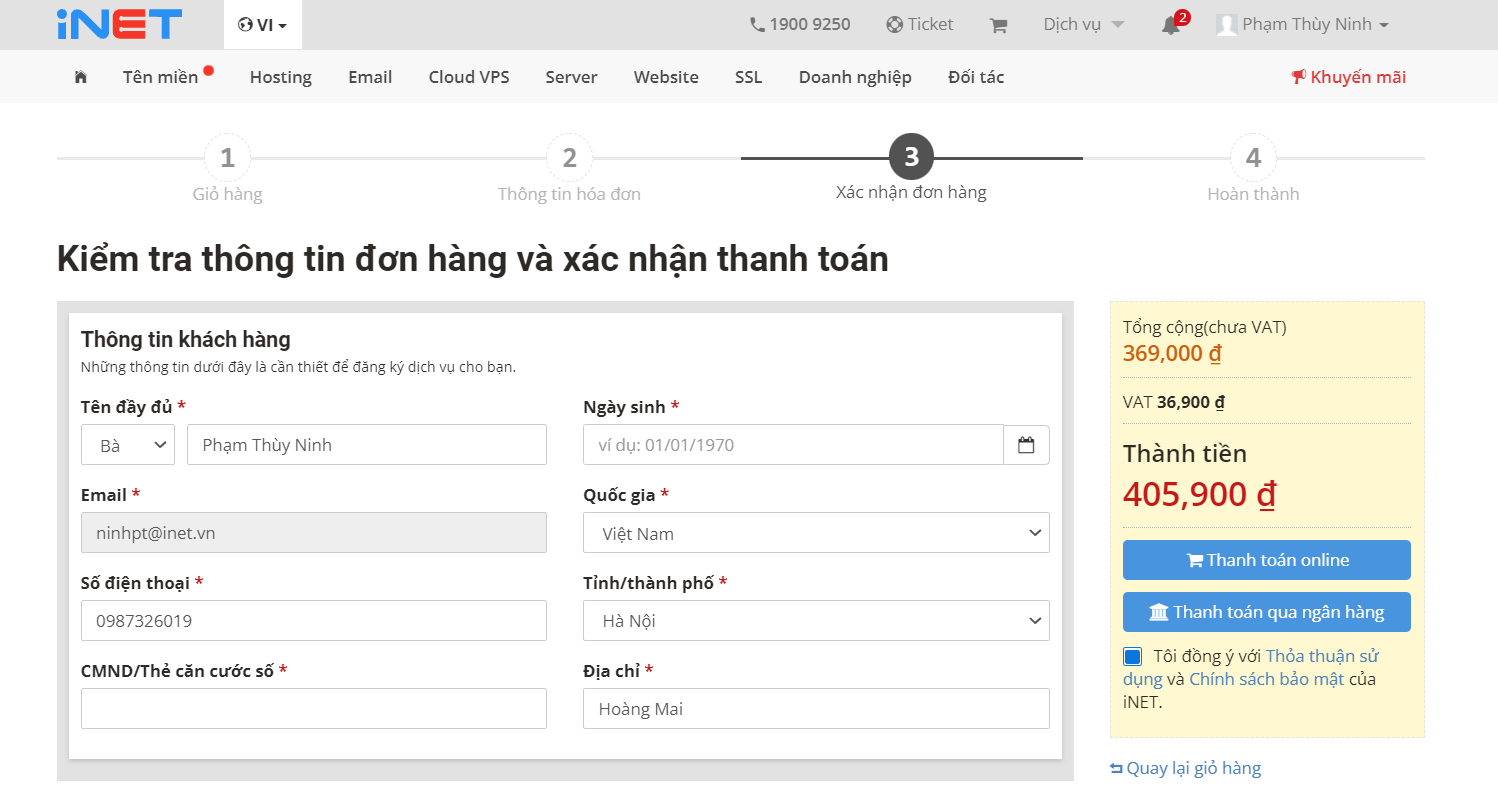Viewport: 1498px width, 791px height.
Task: Click the CMND identity number field
Action: tap(313, 708)
